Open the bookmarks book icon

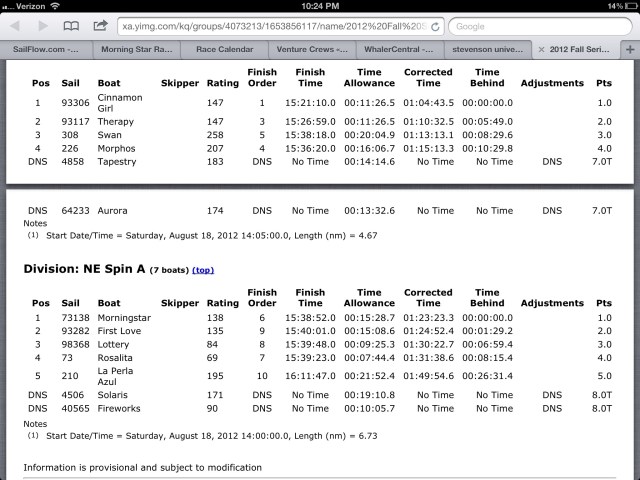pyautogui.click(x=71, y=26)
